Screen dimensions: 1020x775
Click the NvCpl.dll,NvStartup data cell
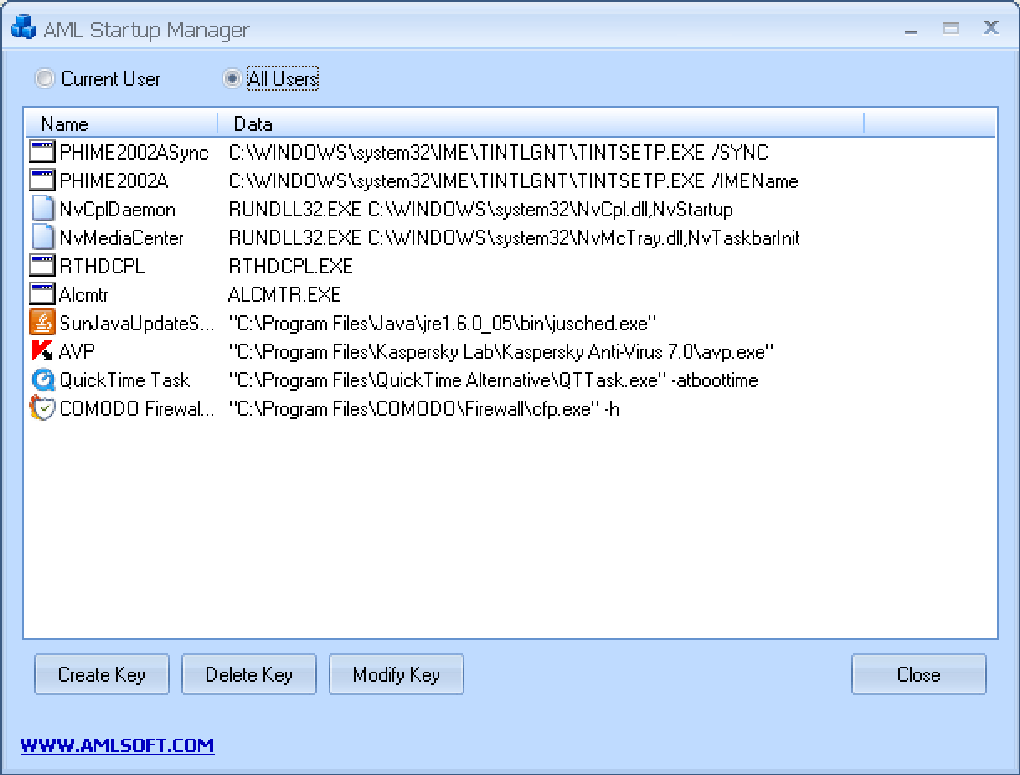[x=481, y=210]
